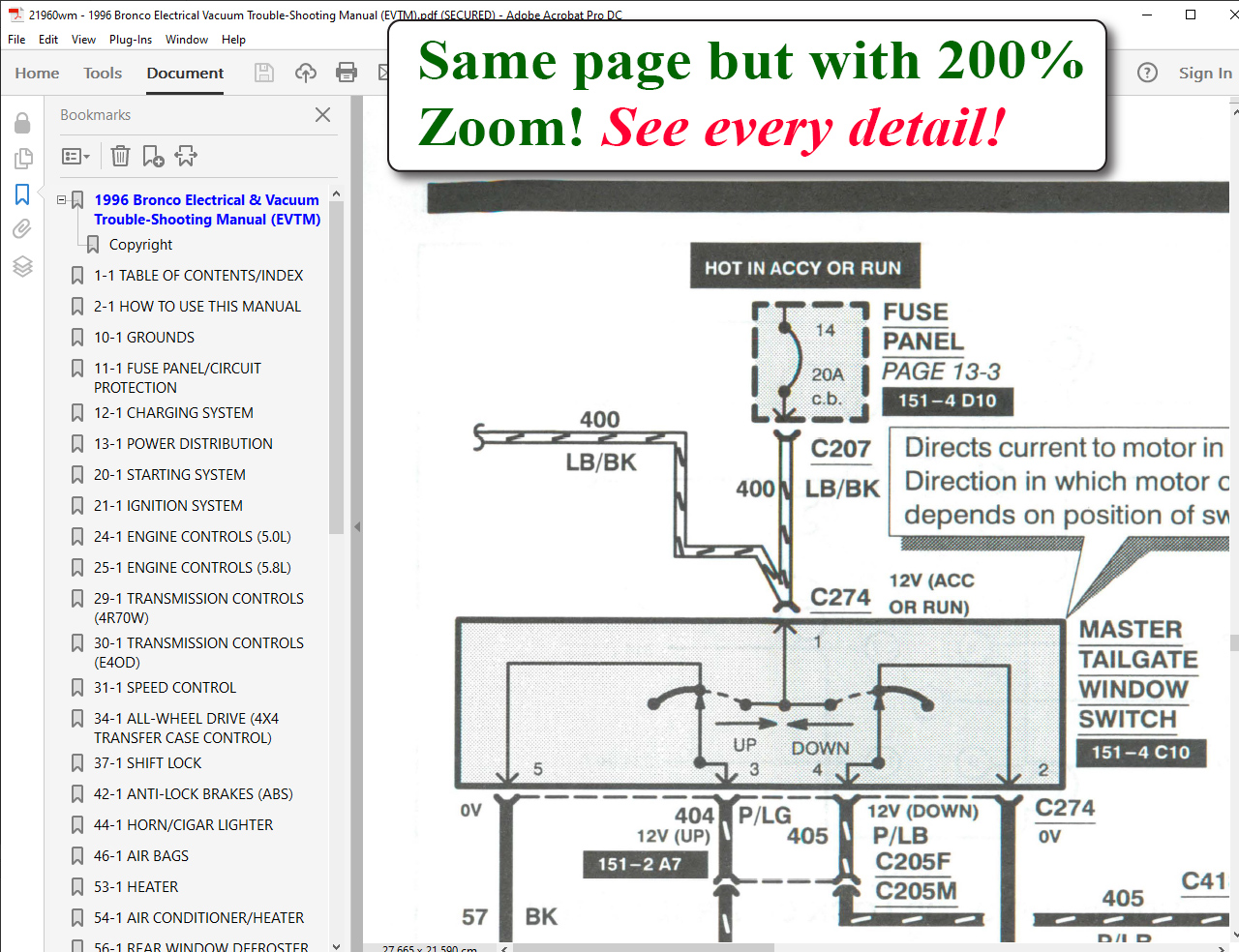Select the 25-1 ENGINE CONTROLS (5.8L) bookmark
This screenshot has width=1239, height=952.
193,568
